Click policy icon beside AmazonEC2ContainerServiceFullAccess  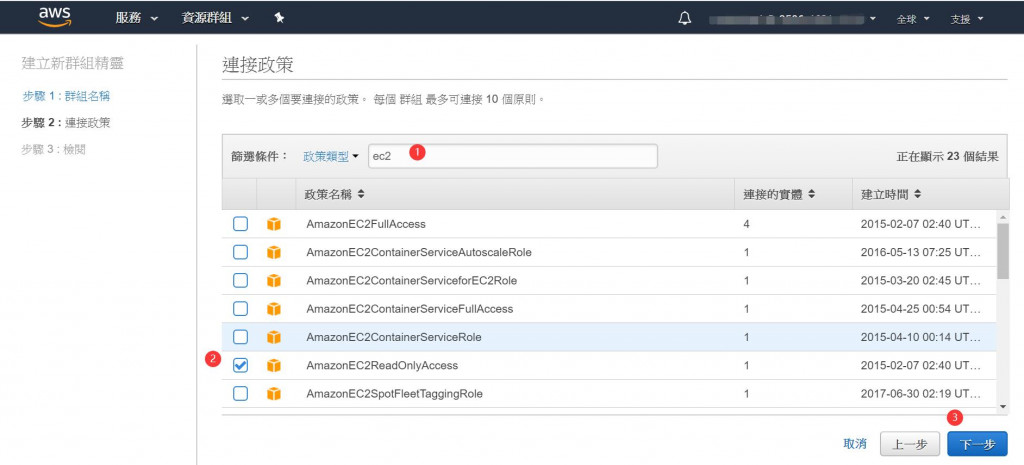click(274, 309)
